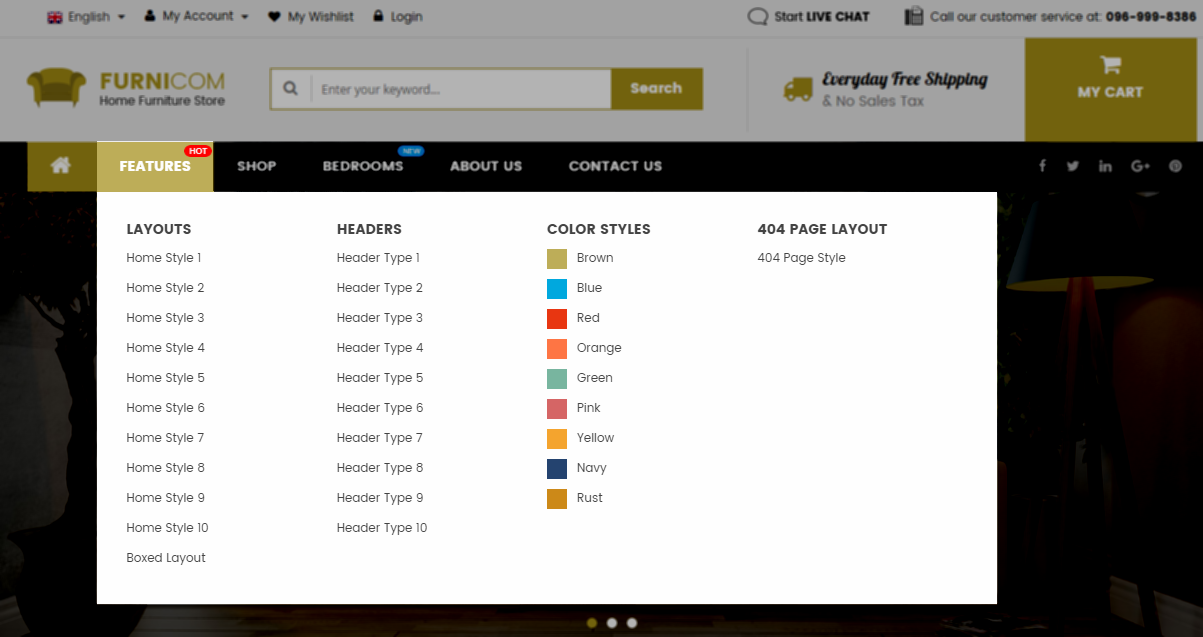1203x637 pixels.
Task: Open the Shop menu
Action: pyautogui.click(x=256, y=166)
